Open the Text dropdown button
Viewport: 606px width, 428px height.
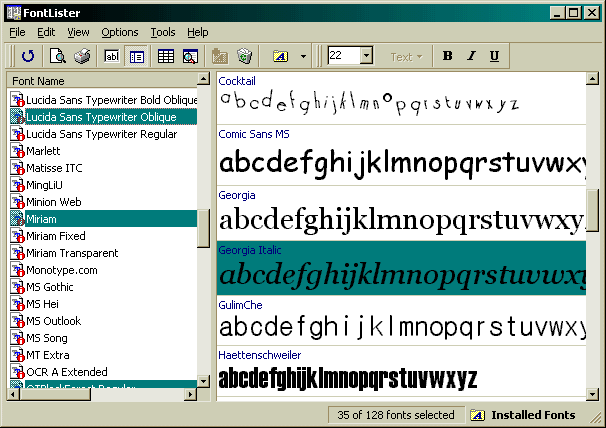[x=406, y=57]
